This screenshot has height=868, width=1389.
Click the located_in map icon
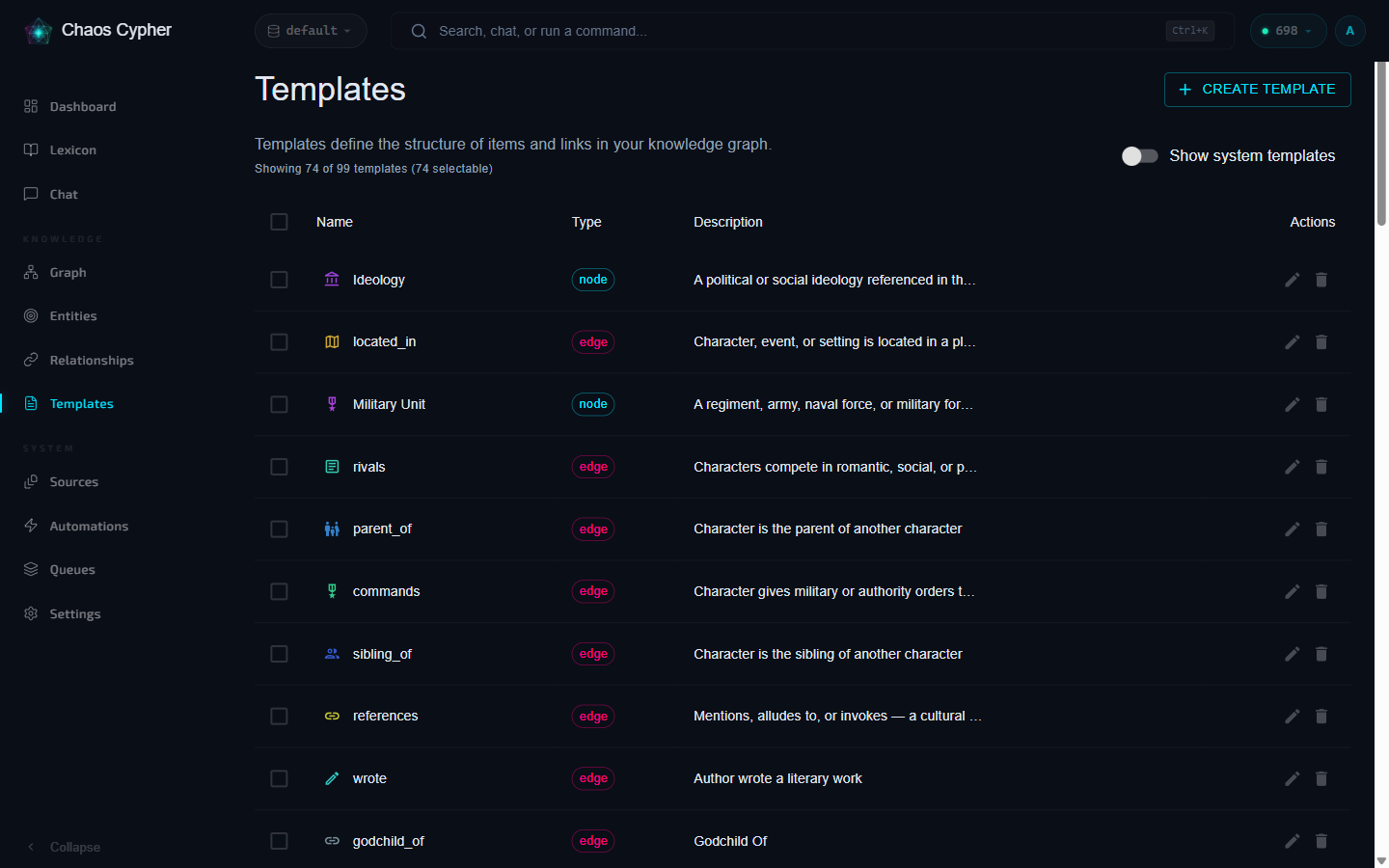point(332,342)
